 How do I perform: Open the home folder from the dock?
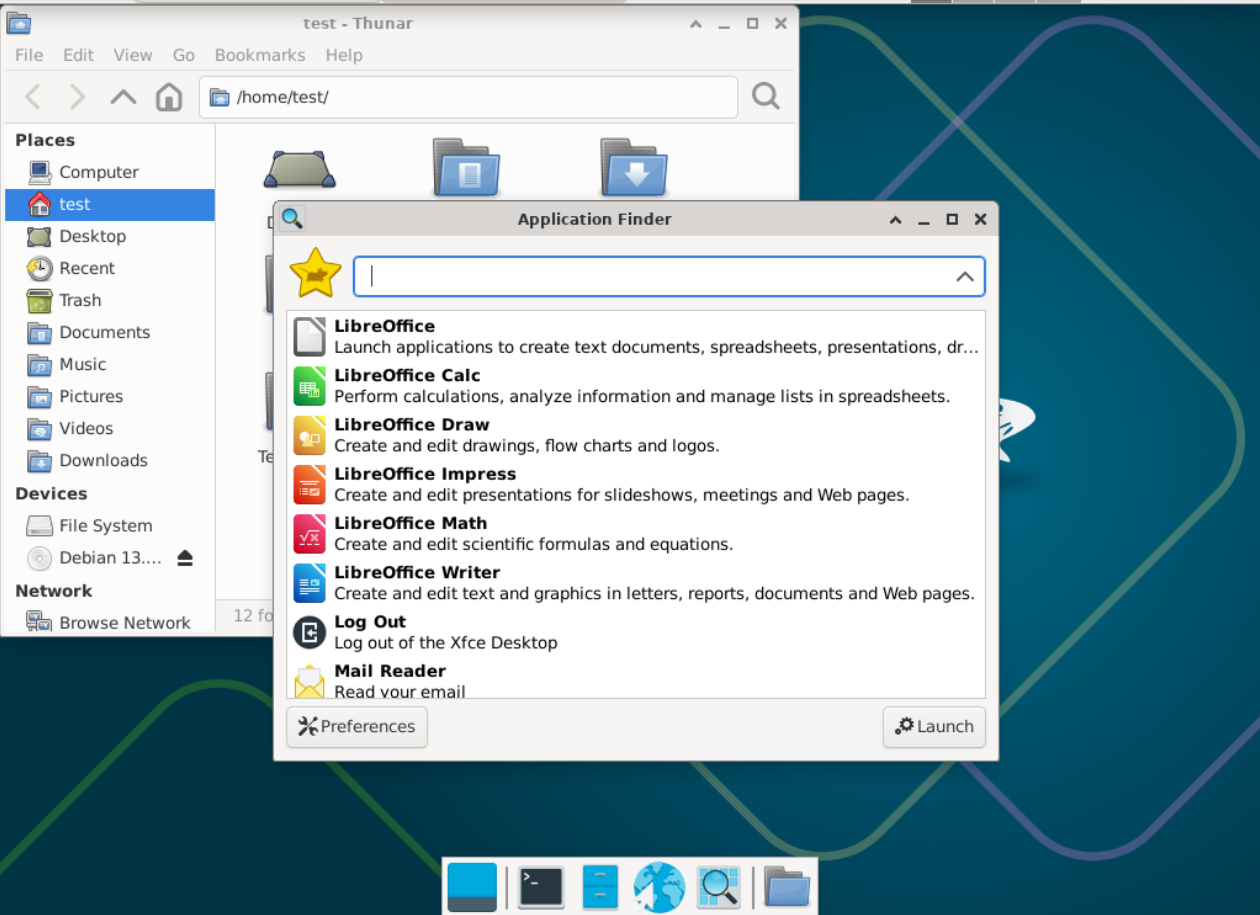[x=787, y=886]
